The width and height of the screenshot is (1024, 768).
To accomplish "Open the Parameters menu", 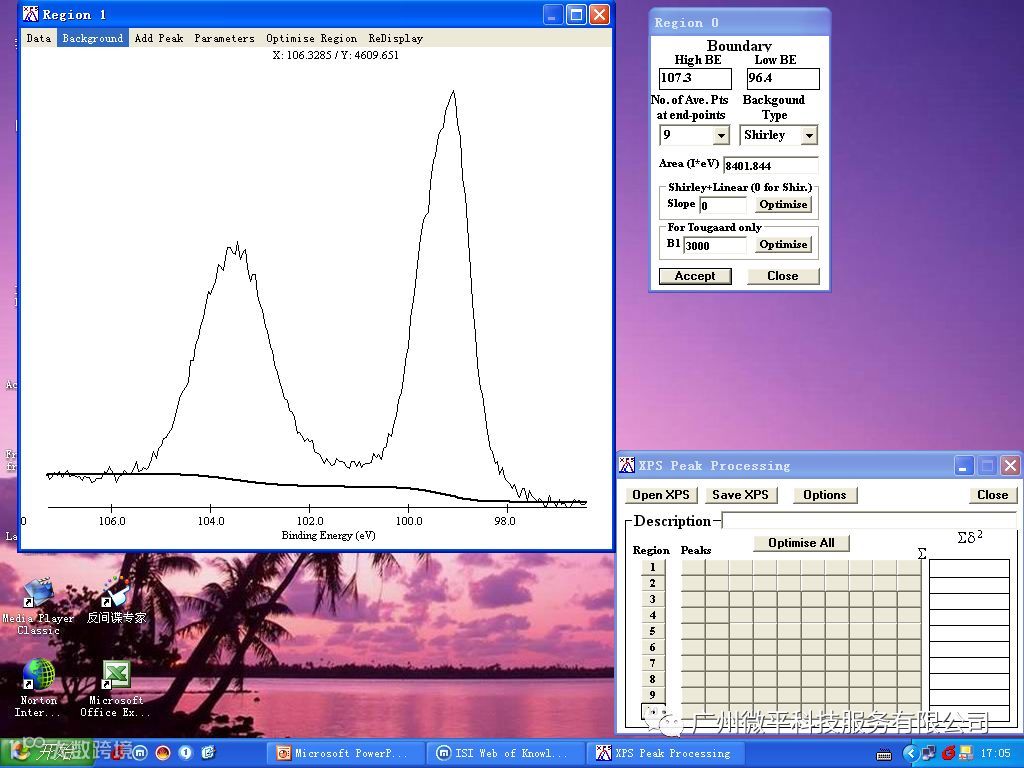I will point(224,39).
